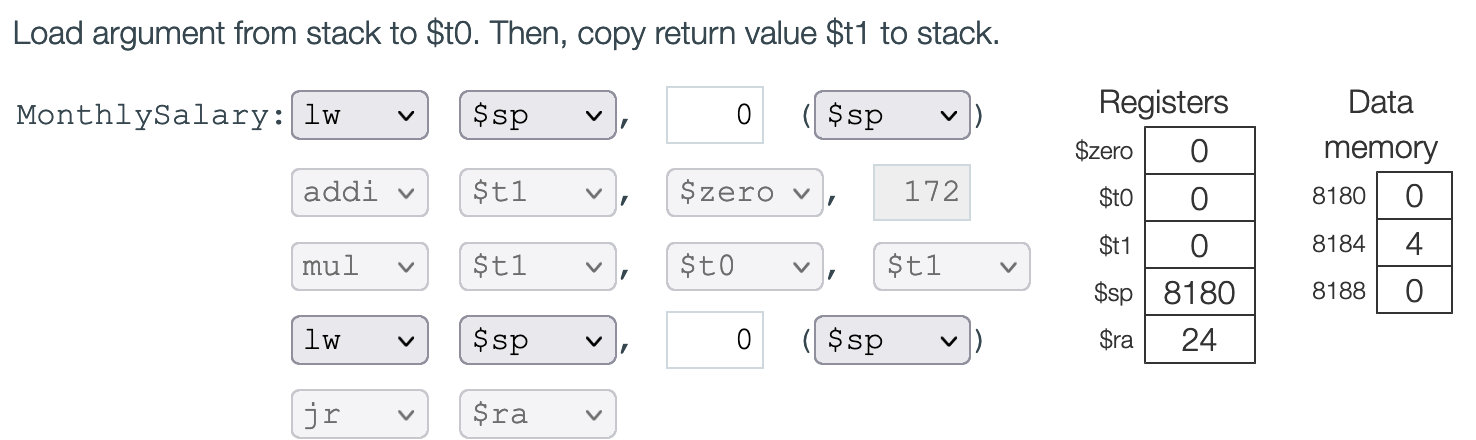Open the lw opcode dropdown beside MonthlySalary label
This screenshot has height=440, width=1476.
(x=359, y=115)
